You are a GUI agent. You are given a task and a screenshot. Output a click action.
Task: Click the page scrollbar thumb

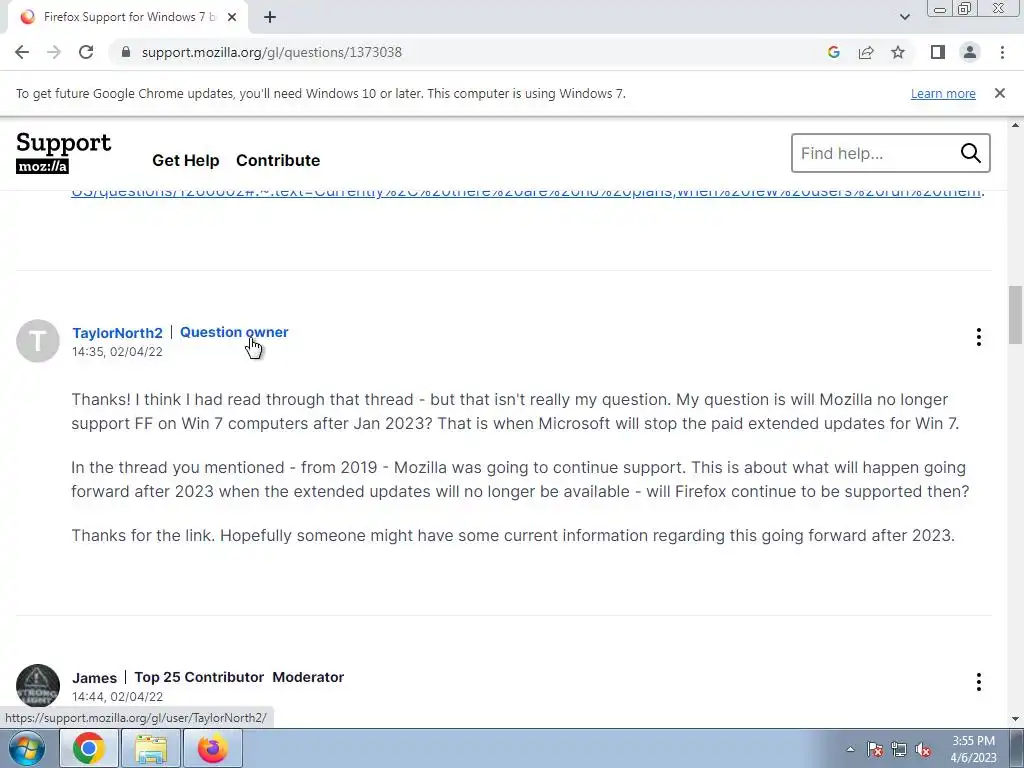1015,315
